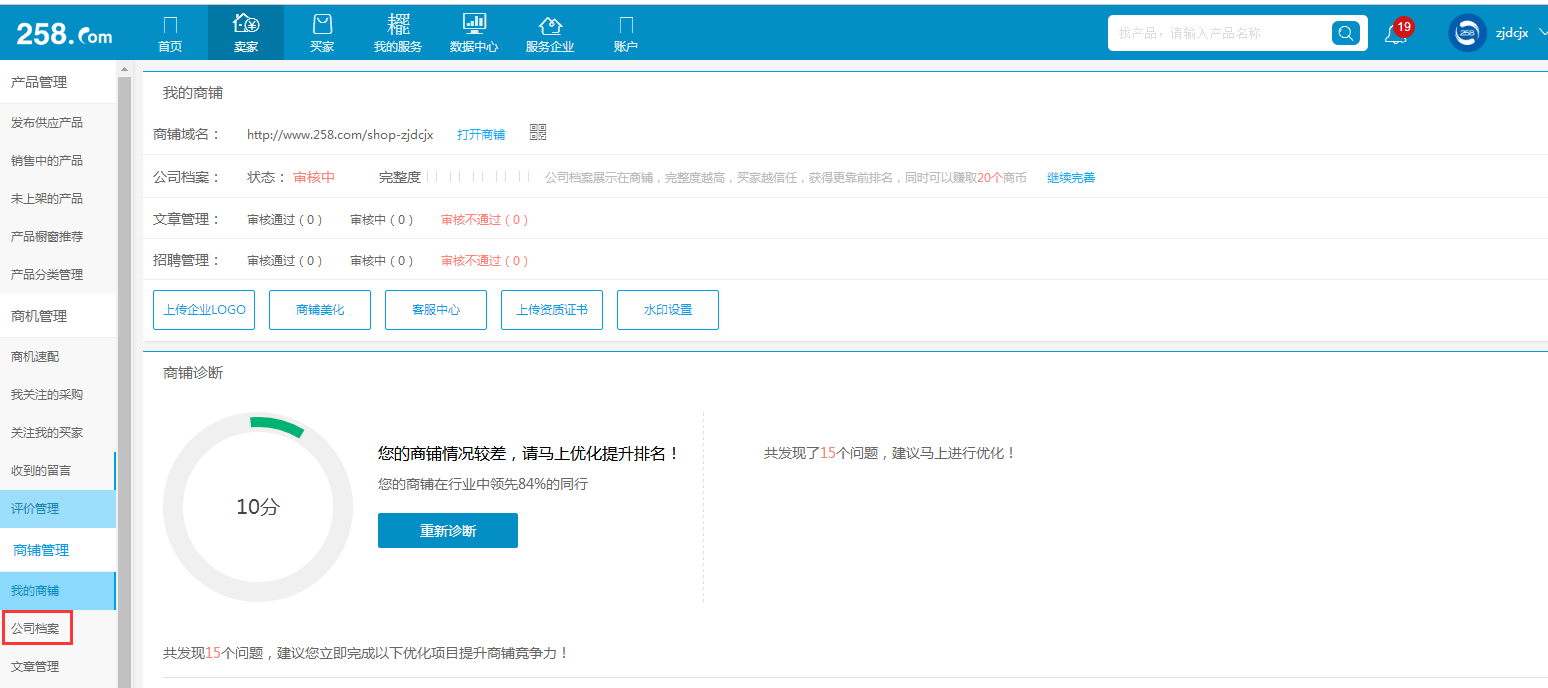Click 重新诊断 button
Image resolution: width=1548 pixels, height=688 pixels.
coord(448,531)
